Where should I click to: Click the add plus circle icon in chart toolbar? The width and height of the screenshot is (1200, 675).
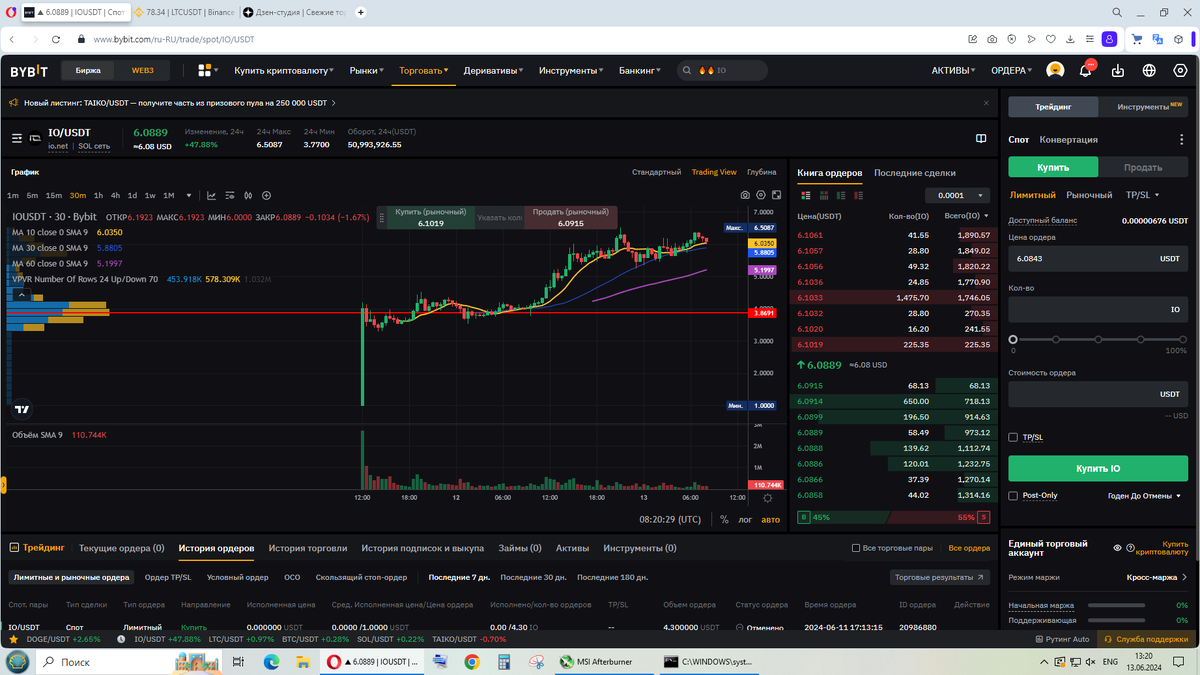click(266, 196)
